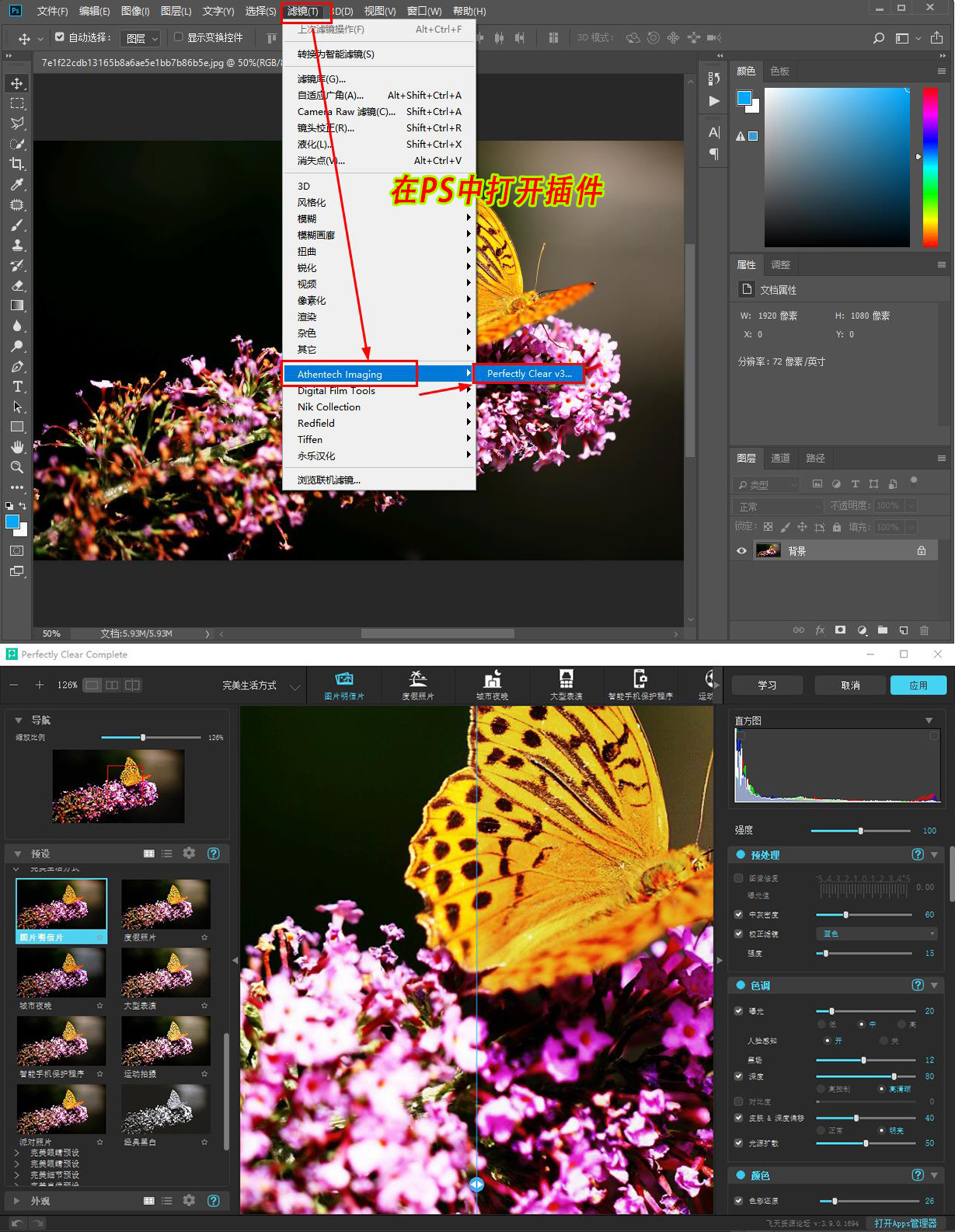Open the 蓝色 filter color dropdown
Image resolution: width=955 pixels, height=1232 pixels.
point(877,934)
